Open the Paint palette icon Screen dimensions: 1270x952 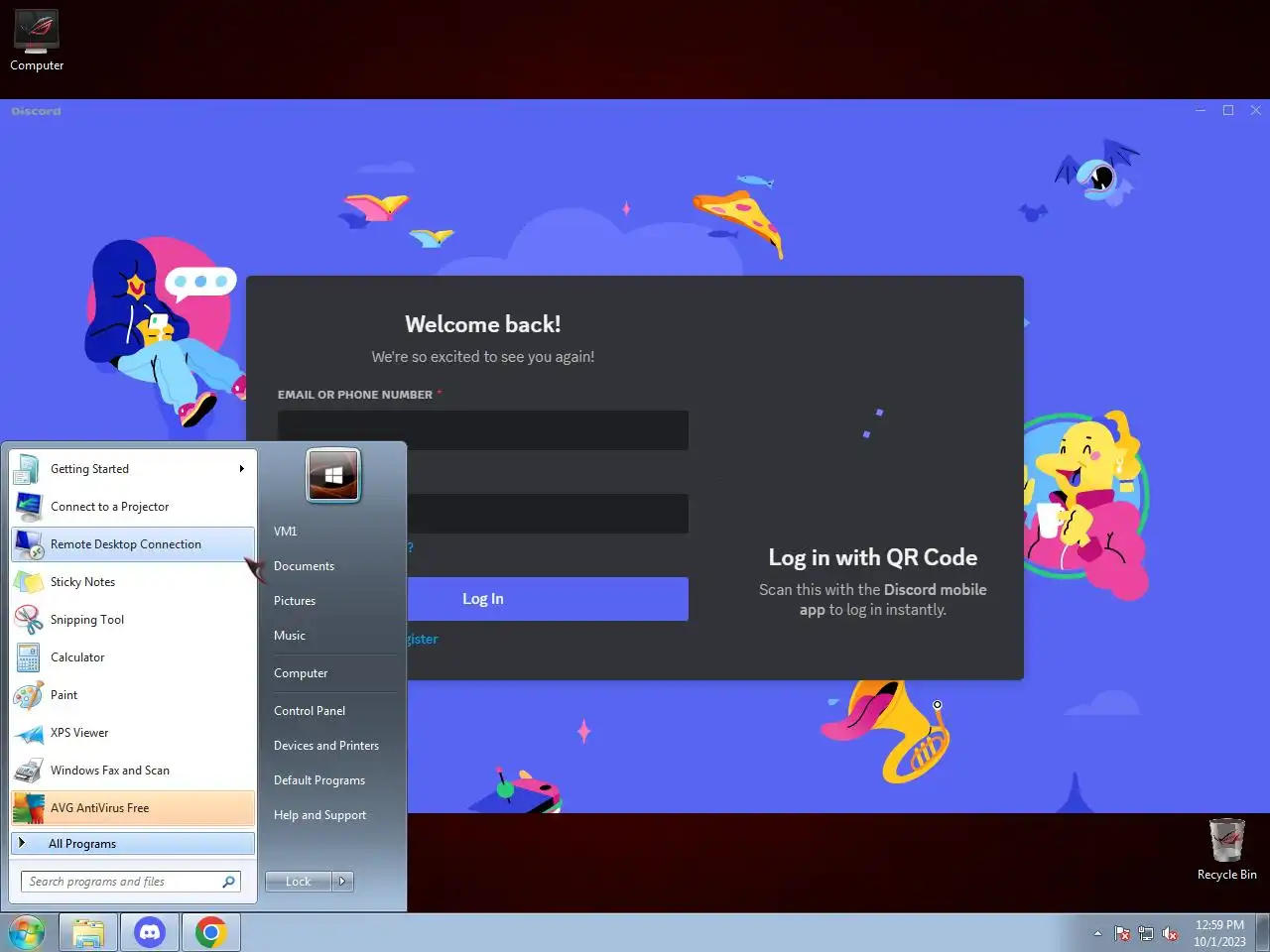(x=28, y=695)
